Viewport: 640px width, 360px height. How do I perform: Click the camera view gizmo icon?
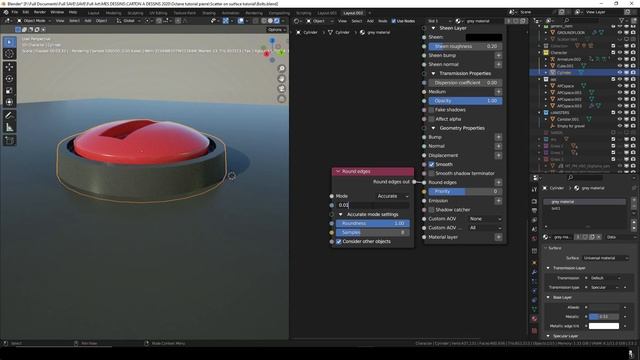(x=282, y=89)
